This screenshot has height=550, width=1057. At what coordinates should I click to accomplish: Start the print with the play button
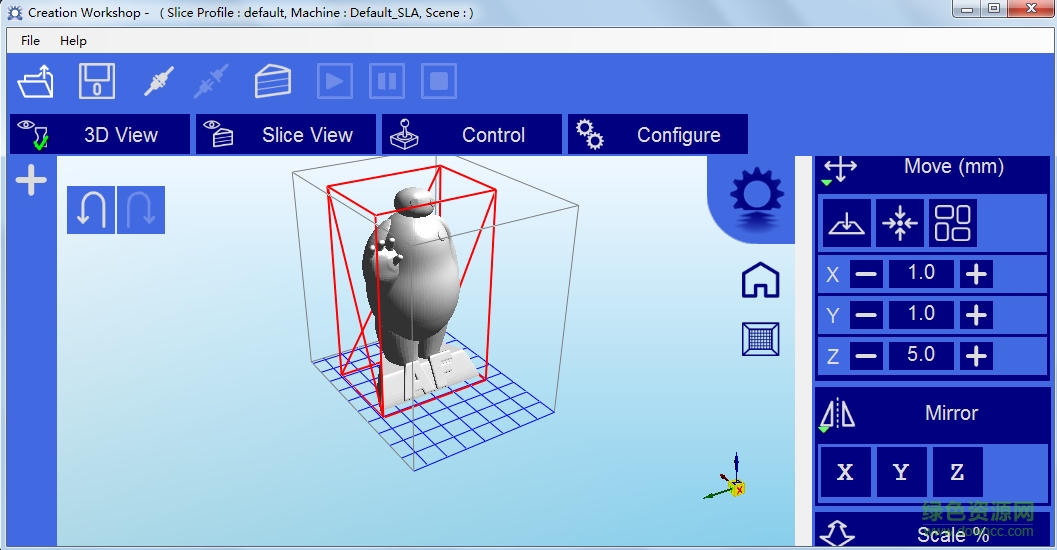click(335, 82)
